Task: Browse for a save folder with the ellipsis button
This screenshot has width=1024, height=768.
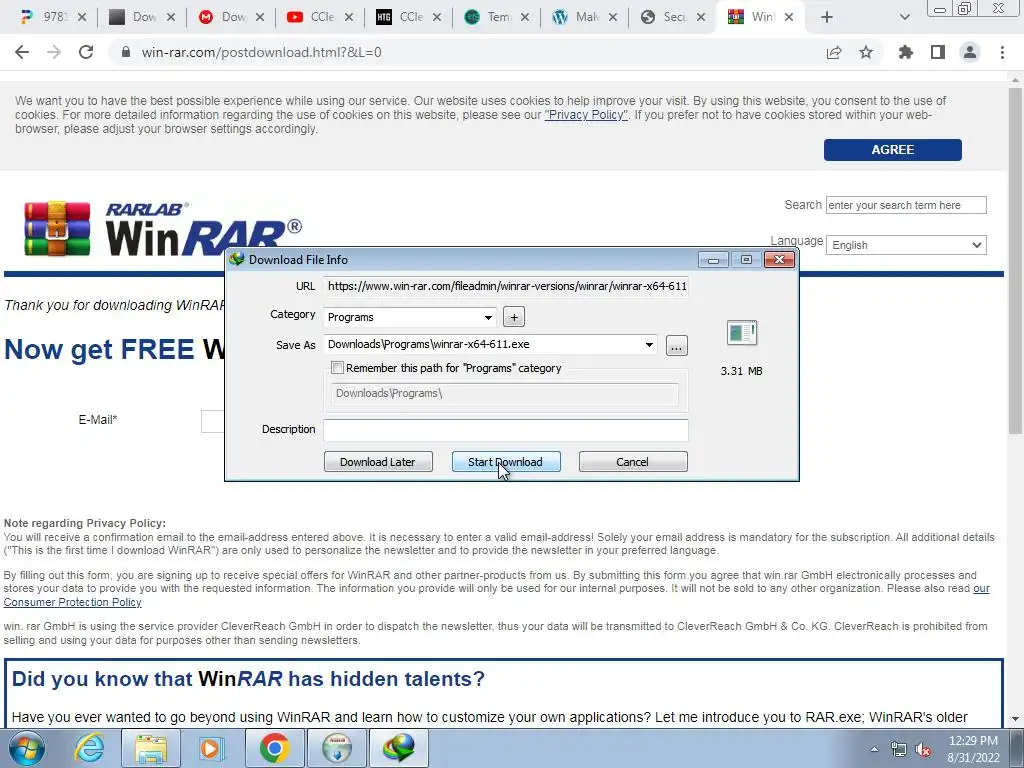Action: pos(677,345)
